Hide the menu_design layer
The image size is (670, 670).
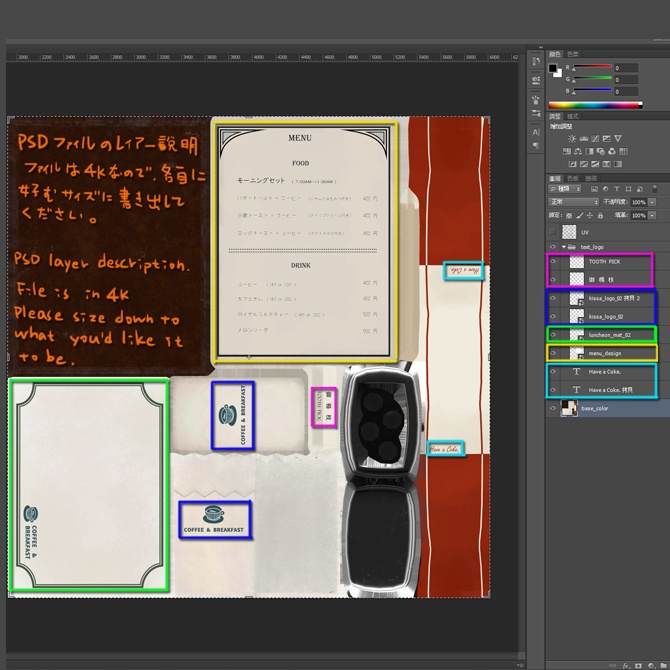point(552,353)
